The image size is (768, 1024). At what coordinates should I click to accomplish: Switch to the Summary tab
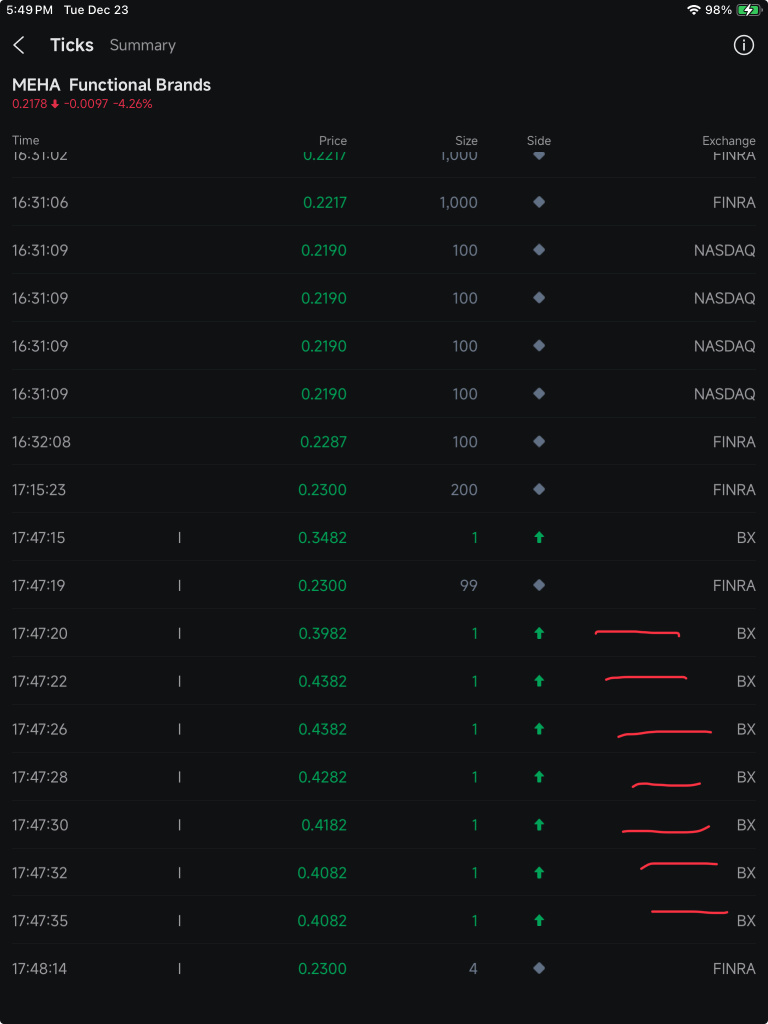tap(142, 45)
